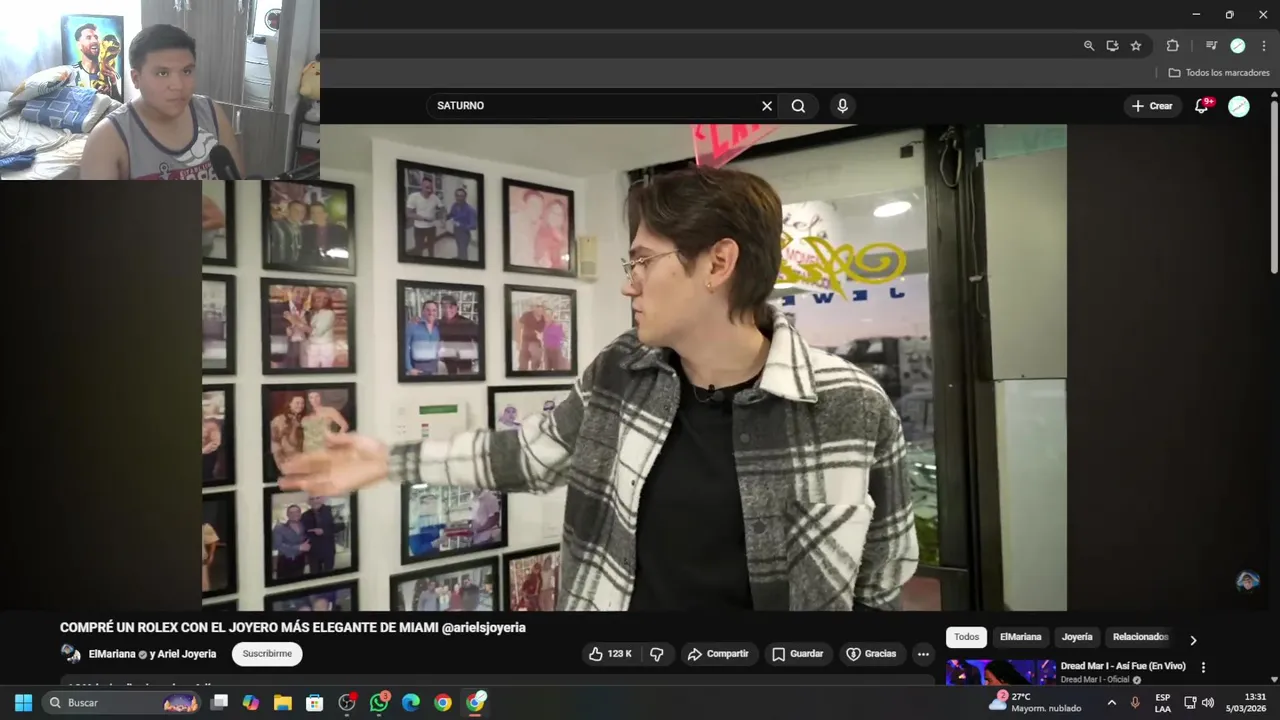Viewport: 1280px width, 720px height.
Task: Open ESP LAA language switcher
Action: 1163,703
